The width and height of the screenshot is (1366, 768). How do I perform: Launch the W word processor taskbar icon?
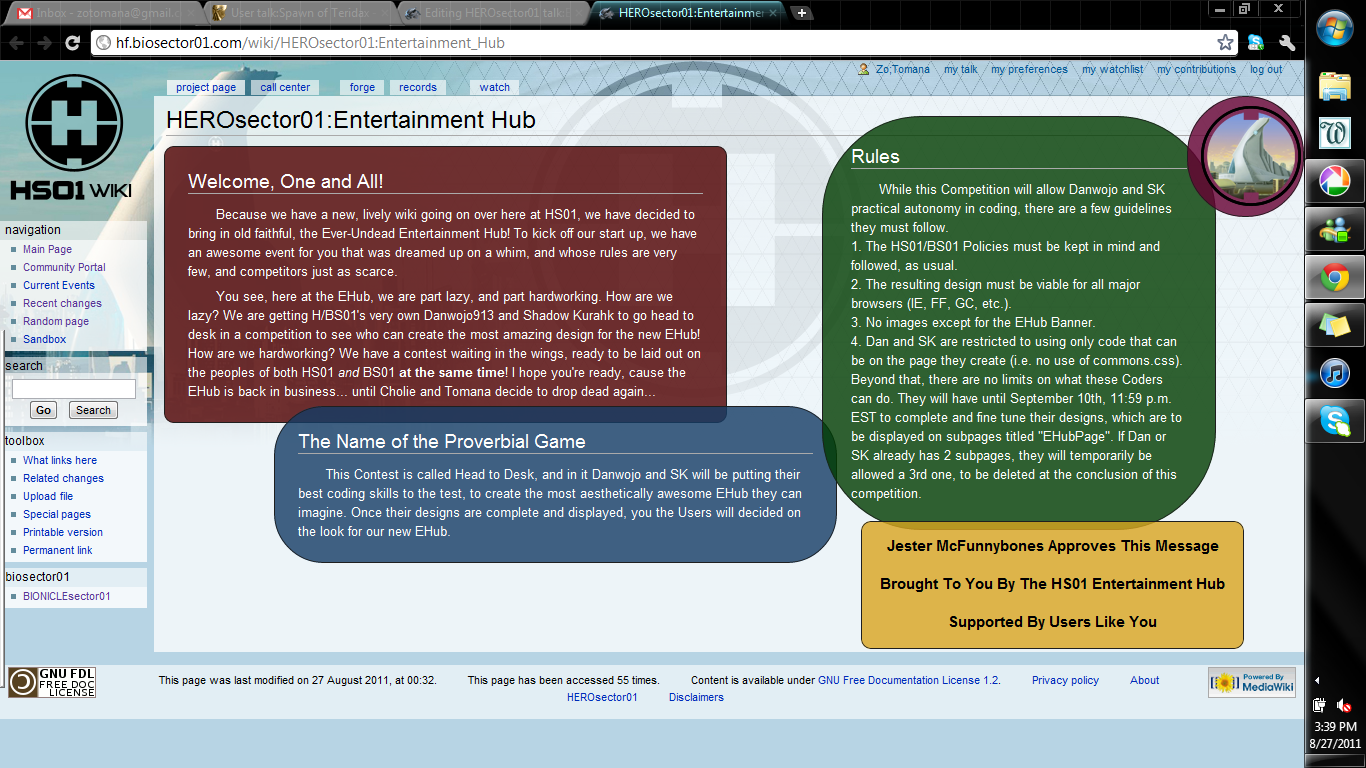[1335, 134]
